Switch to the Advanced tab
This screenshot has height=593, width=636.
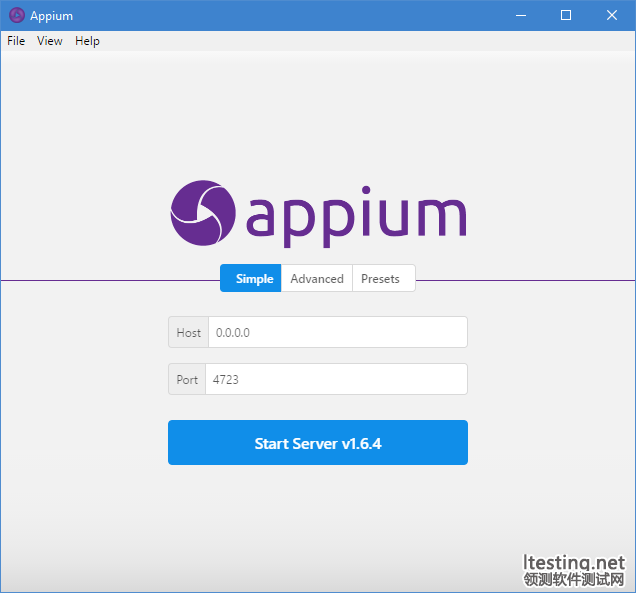[x=317, y=278]
